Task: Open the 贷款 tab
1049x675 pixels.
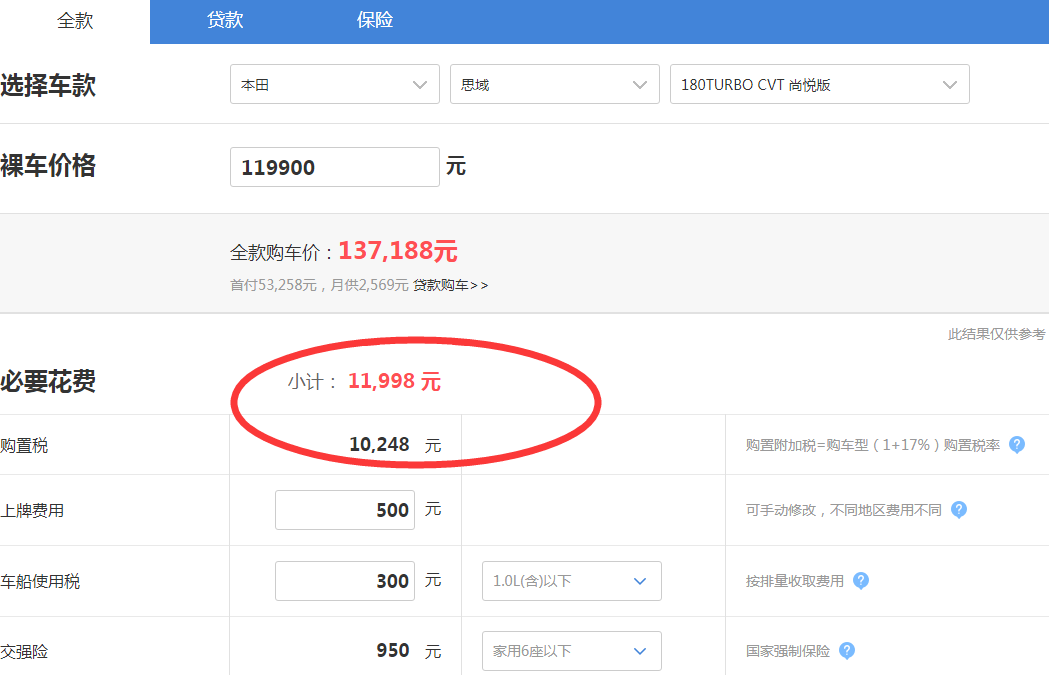Action: [225, 20]
